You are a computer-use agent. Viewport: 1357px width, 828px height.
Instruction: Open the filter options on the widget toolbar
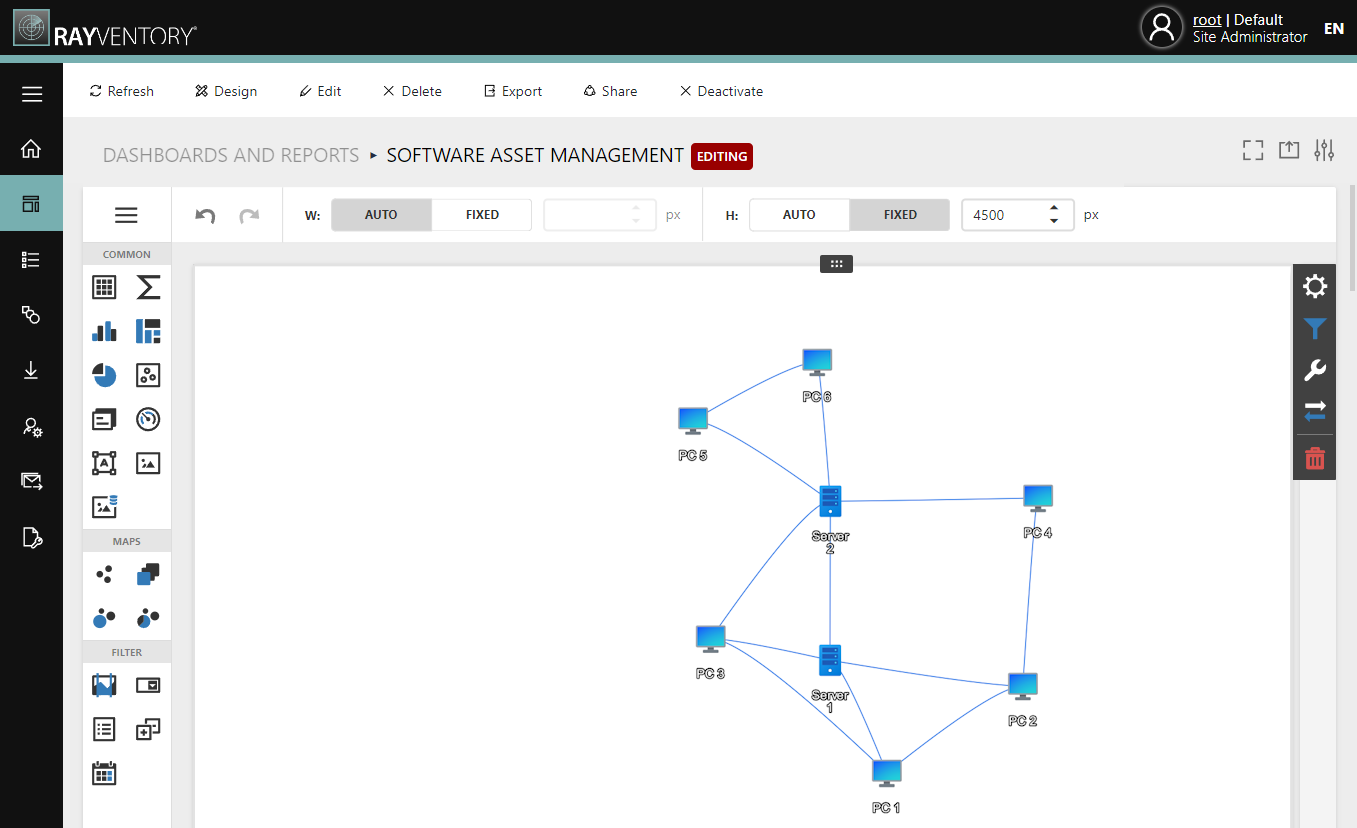1314,329
